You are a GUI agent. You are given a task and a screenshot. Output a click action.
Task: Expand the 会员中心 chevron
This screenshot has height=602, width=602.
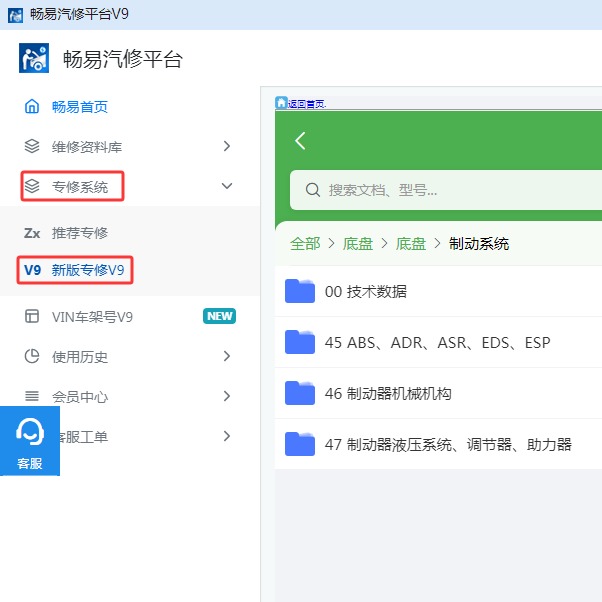point(227,396)
